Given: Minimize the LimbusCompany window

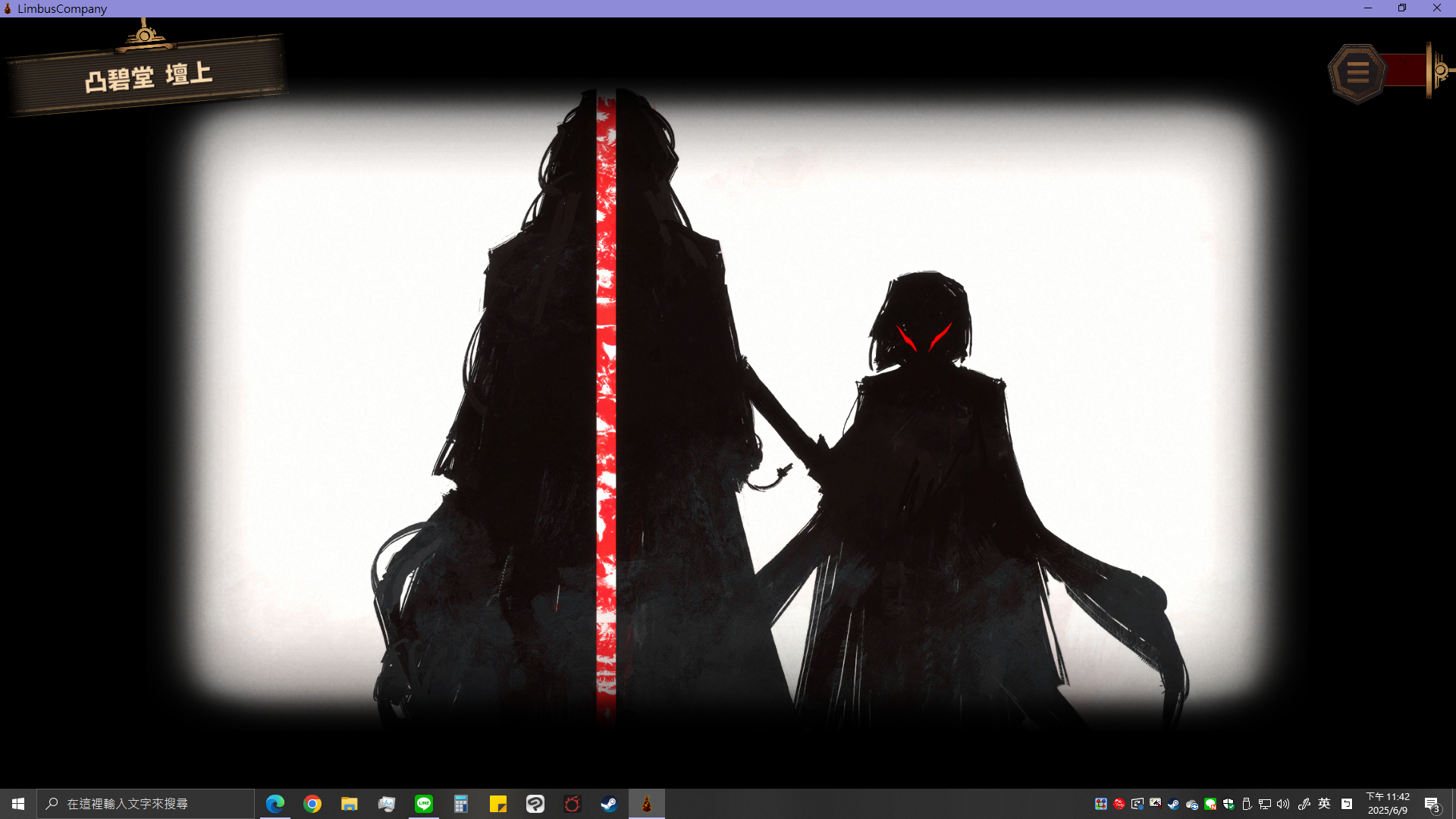Looking at the screenshot, I should [1368, 8].
